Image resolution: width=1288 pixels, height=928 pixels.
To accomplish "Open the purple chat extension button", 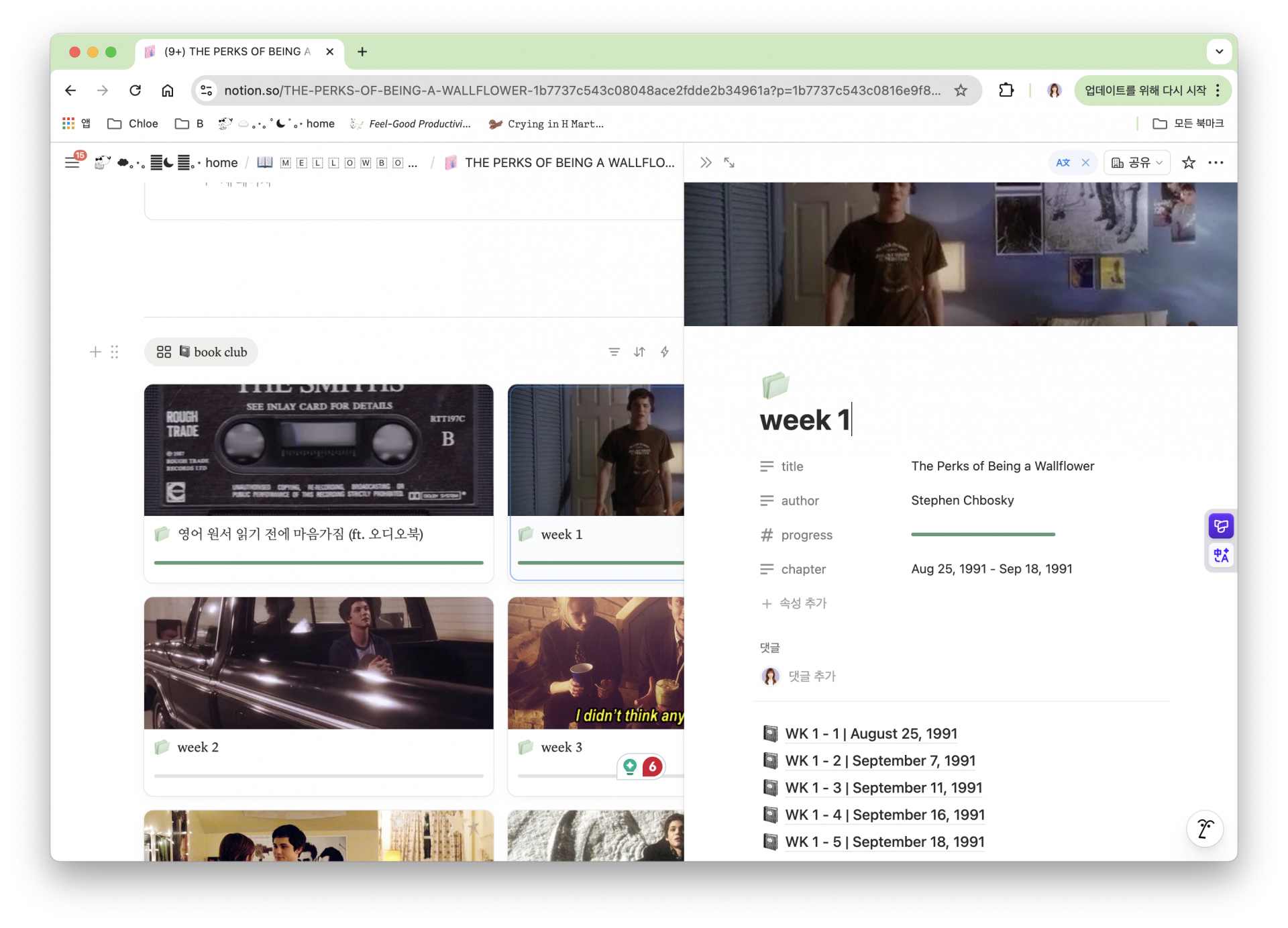I will (x=1221, y=526).
